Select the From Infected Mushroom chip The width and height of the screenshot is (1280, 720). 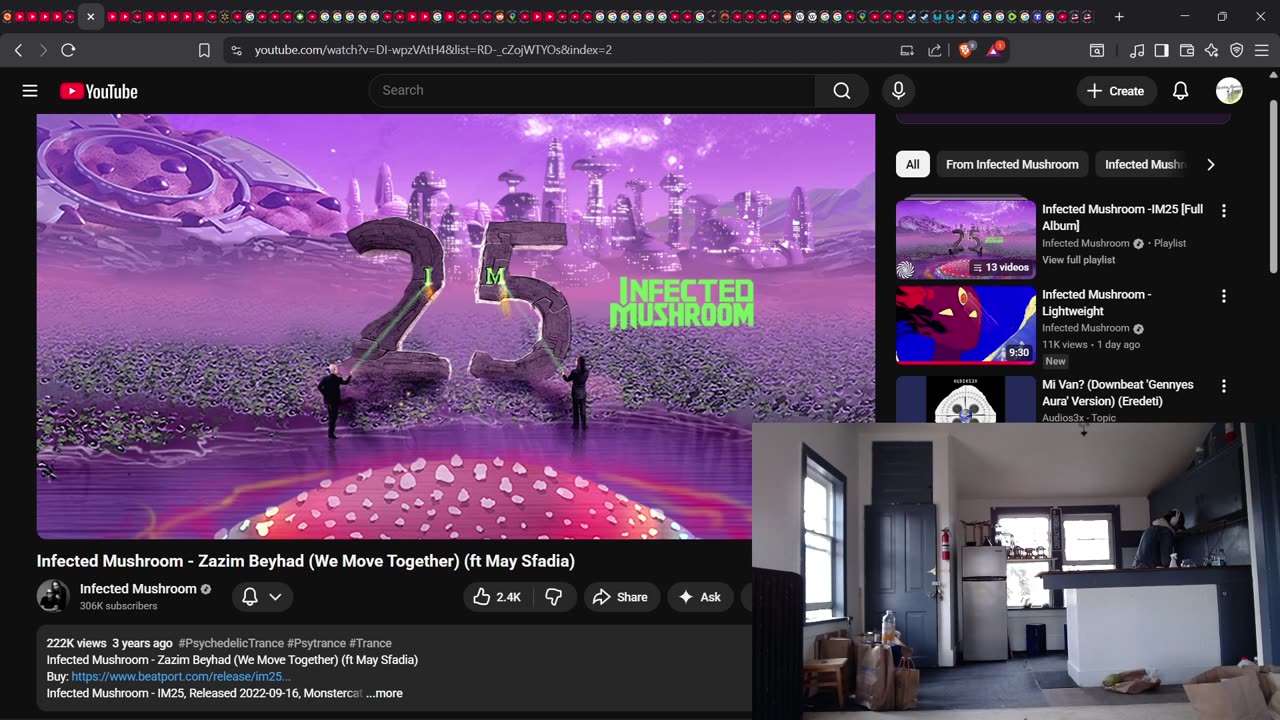(x=1012, y=165)
